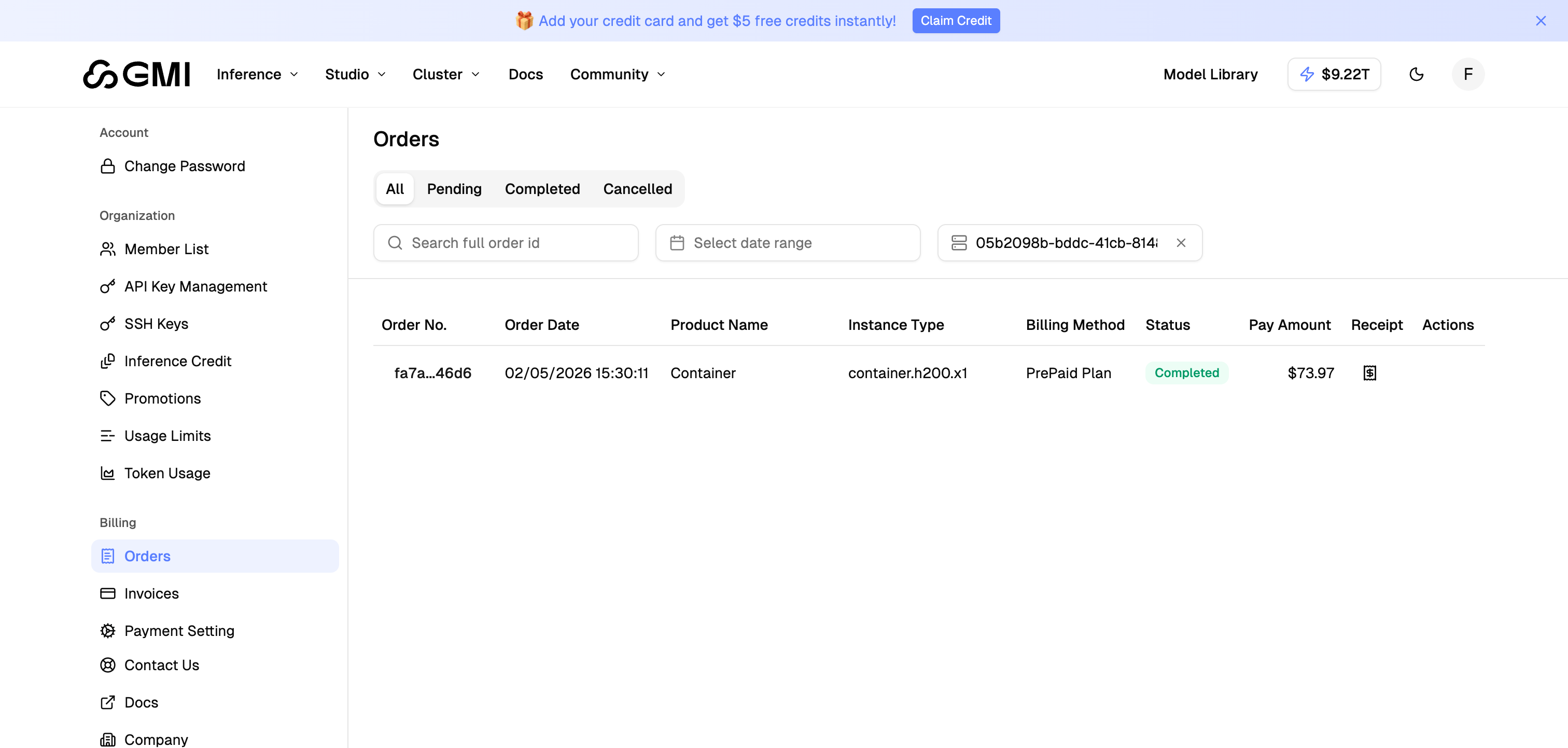Click the $9.22T credit balance pill
1568x748 pixels.
[1334, 74]
